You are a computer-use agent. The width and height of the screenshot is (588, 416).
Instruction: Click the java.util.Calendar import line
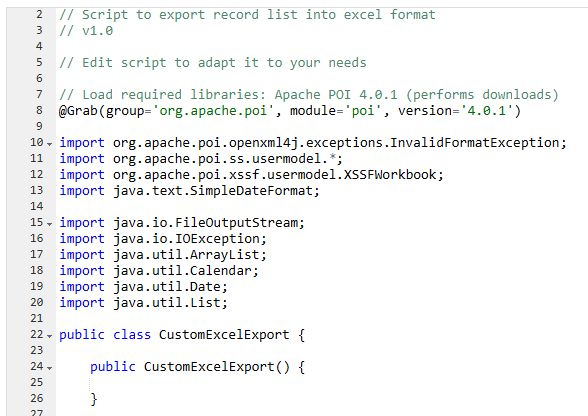159,271
